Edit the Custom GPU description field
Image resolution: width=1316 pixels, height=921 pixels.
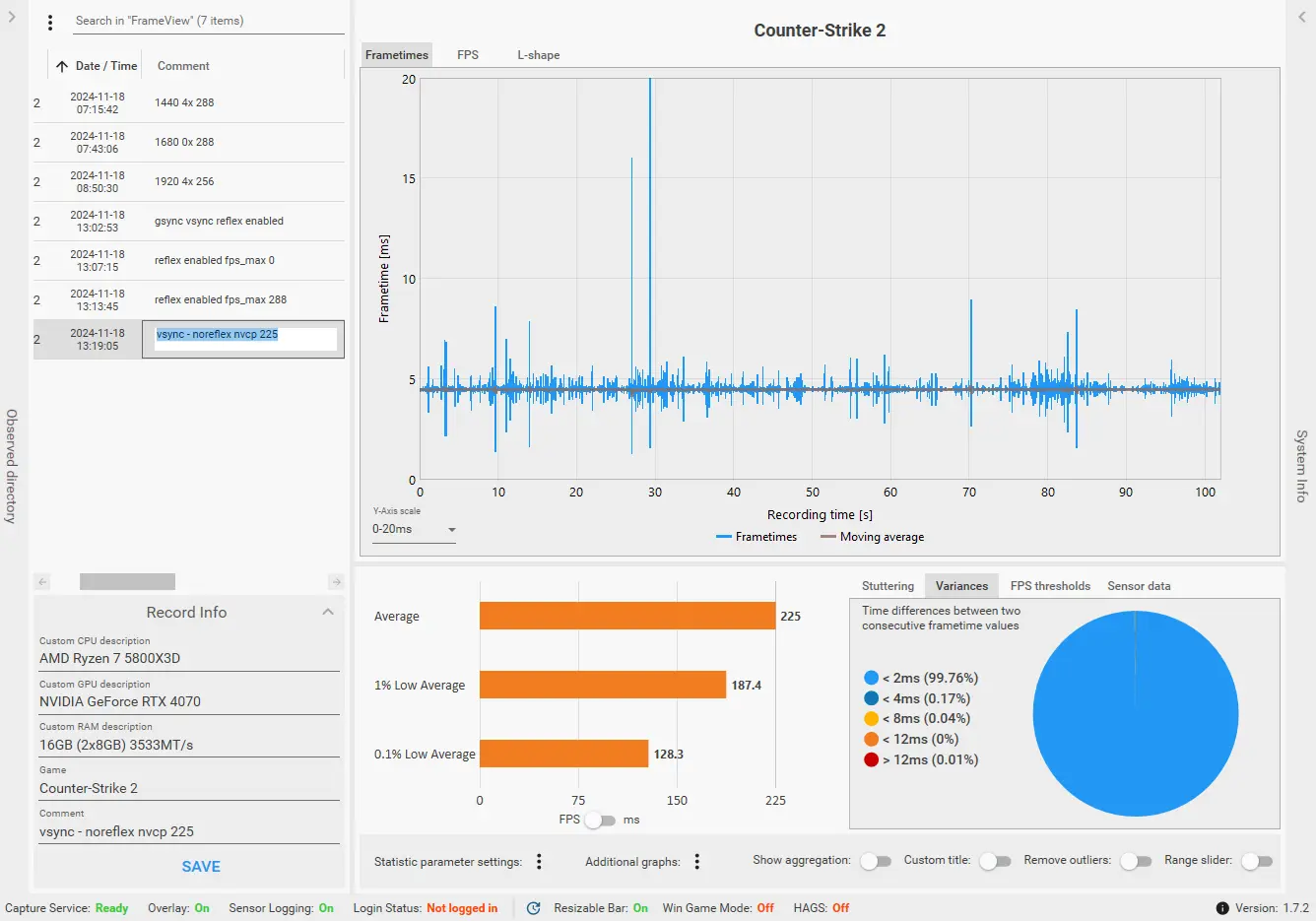point(189,701)
